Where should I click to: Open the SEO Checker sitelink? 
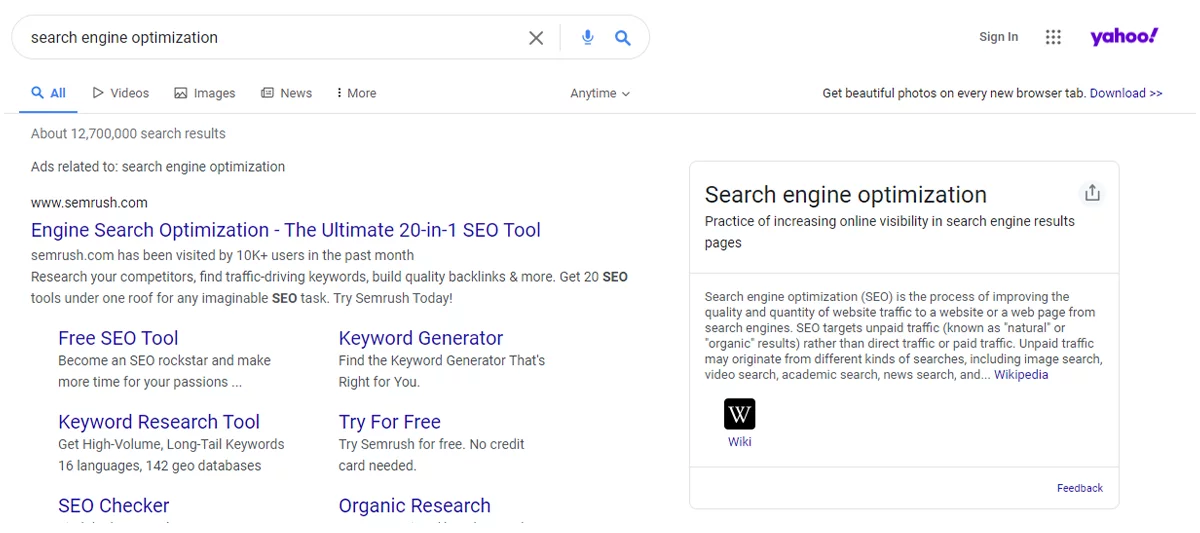click(x=114, y=506)
